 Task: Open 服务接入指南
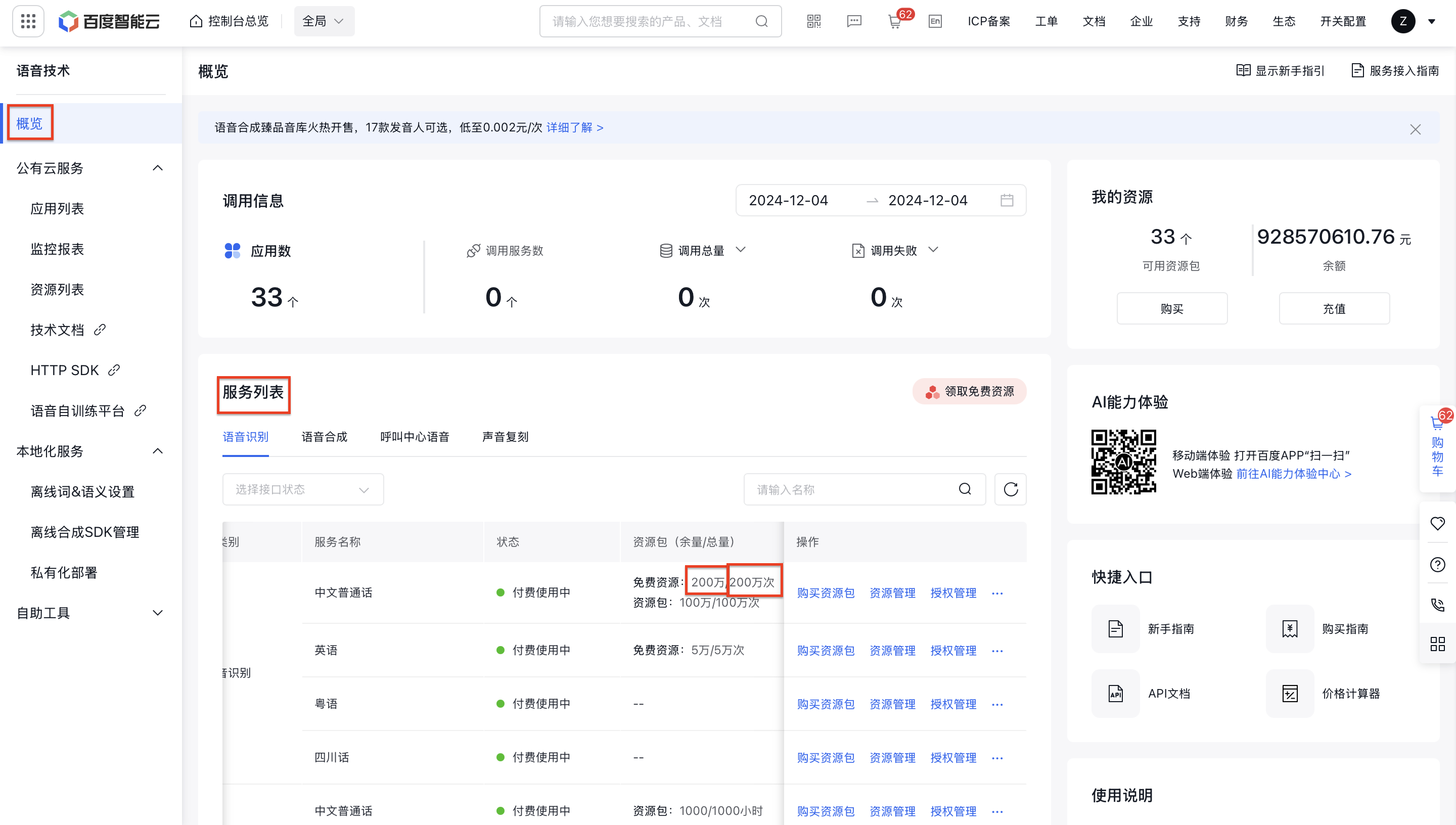[x=1395, y=71]
